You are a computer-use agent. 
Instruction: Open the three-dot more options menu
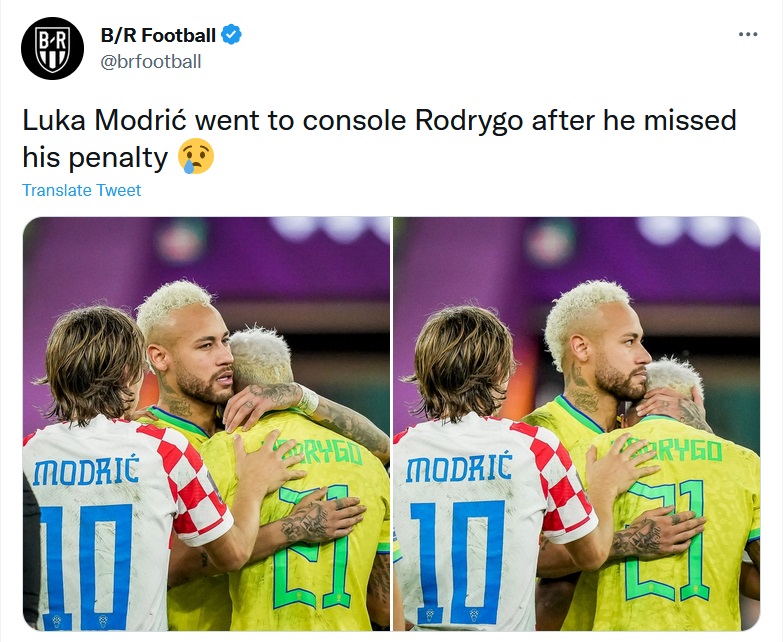[747, 35]
